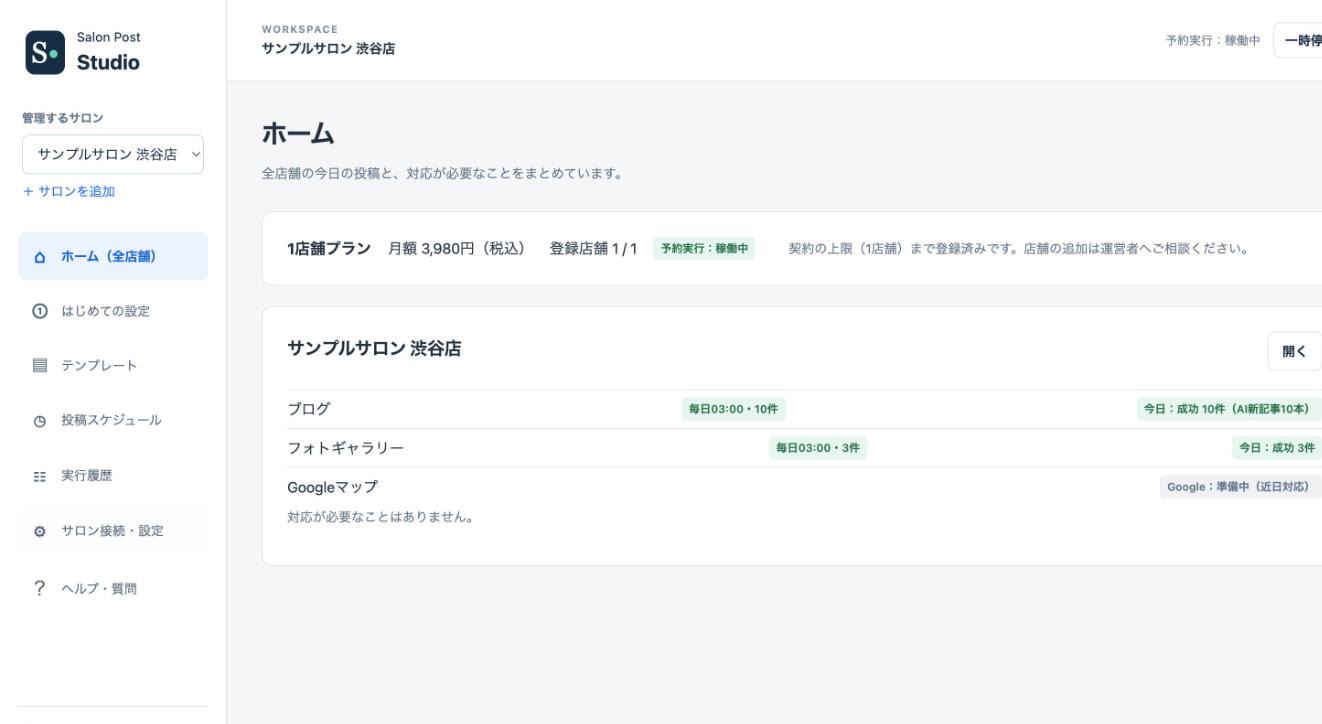
Task: Open 実行履歴 in the sidebar
Action: click(113, 474)
